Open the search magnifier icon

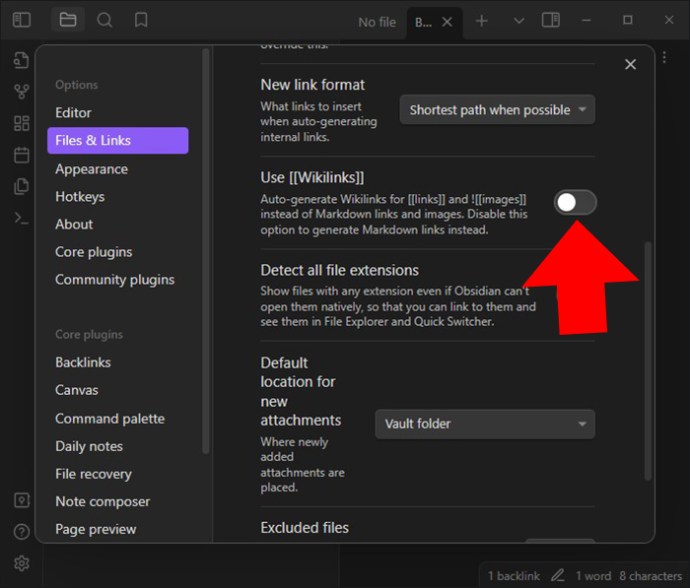click(104, 20)
